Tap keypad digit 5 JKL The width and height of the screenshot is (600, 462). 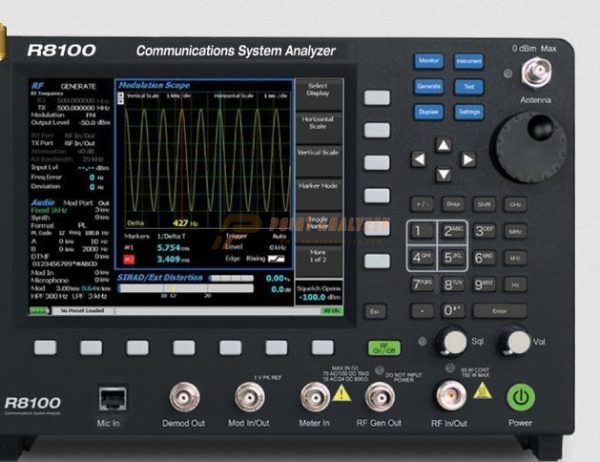(453, 258)
